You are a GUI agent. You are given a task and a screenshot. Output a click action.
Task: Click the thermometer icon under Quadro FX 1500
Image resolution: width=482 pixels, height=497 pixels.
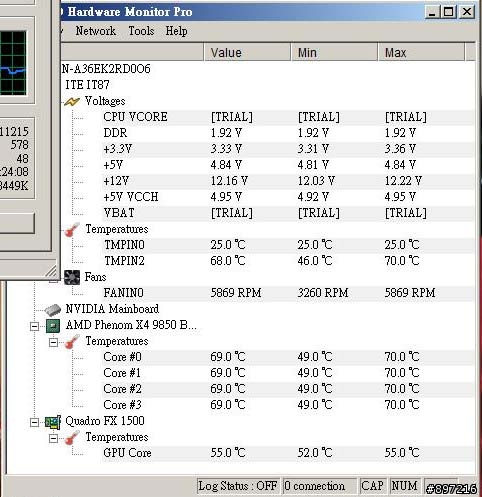72,437
